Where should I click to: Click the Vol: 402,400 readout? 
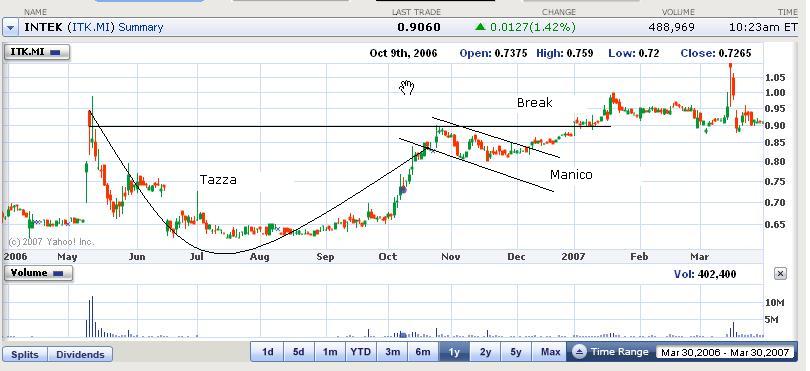[x=705, y=274]
